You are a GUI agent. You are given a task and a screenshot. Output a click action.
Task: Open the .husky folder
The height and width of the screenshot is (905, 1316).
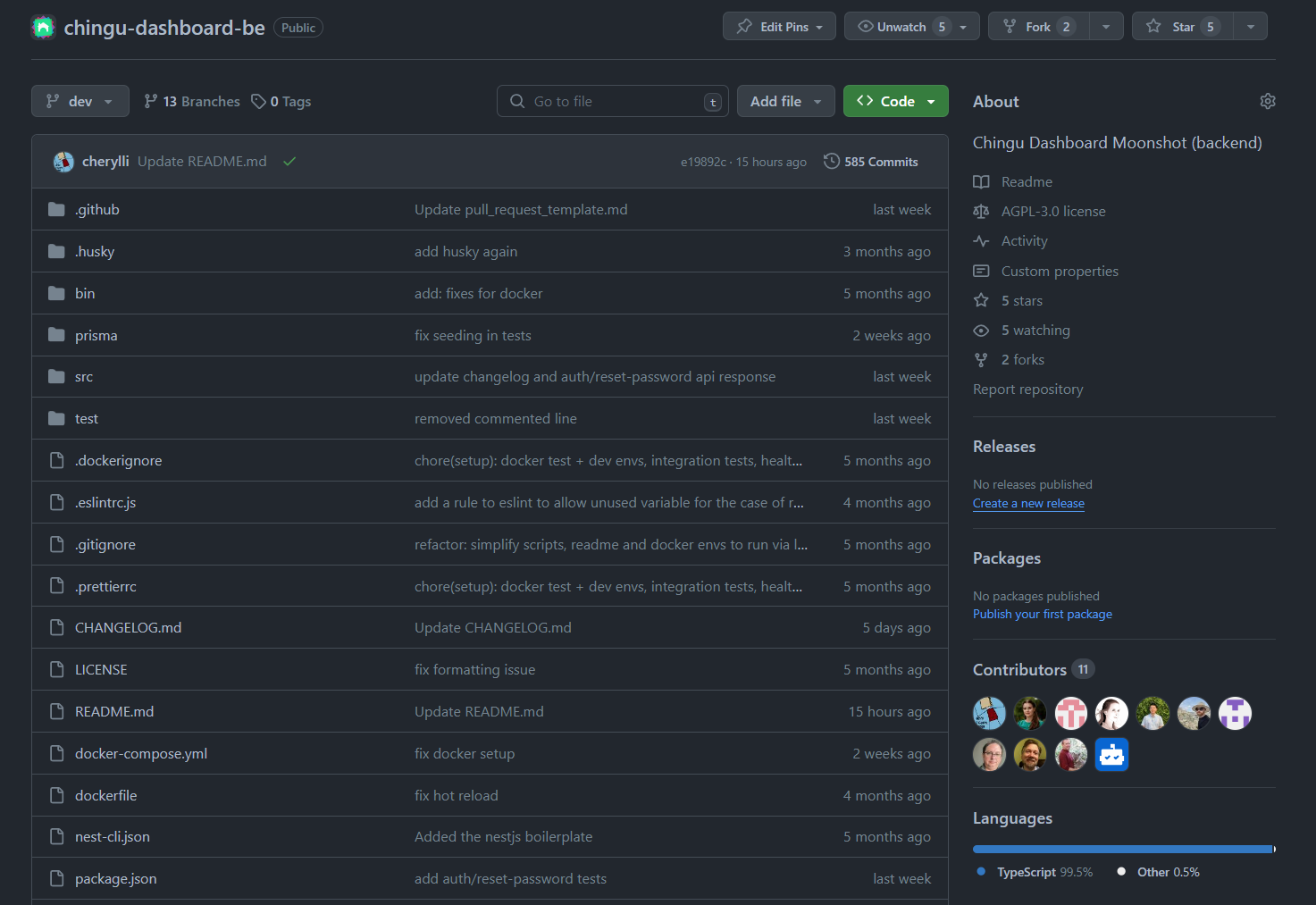(x=95, y=251)
